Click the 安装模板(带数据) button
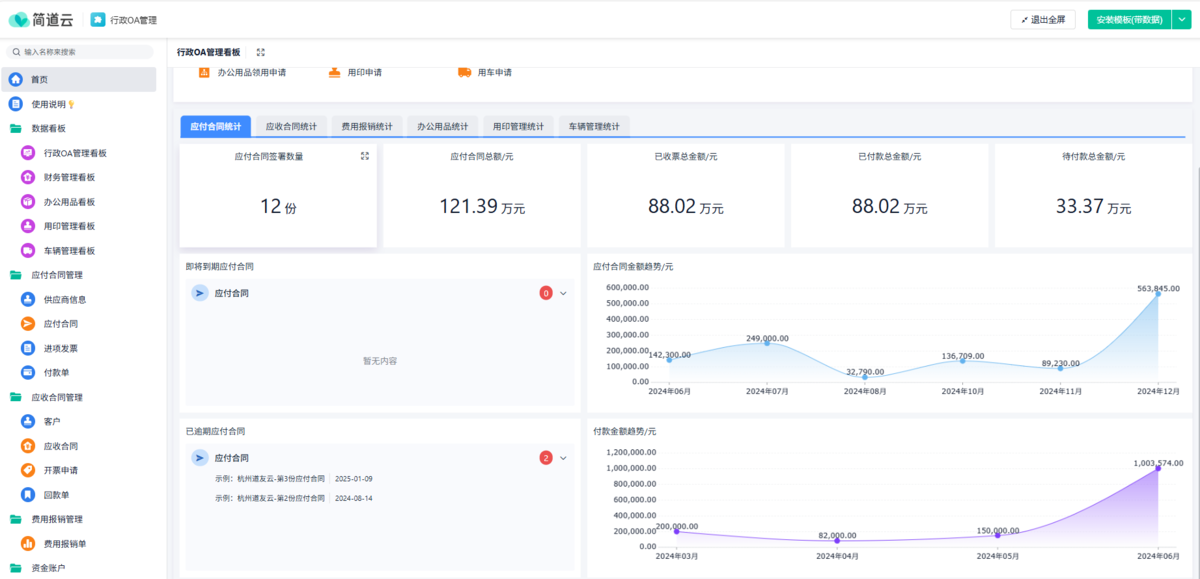Image resolution: width=1200 pixels, height=579 pixels. pyautogui.click(x=1128, y=20)
